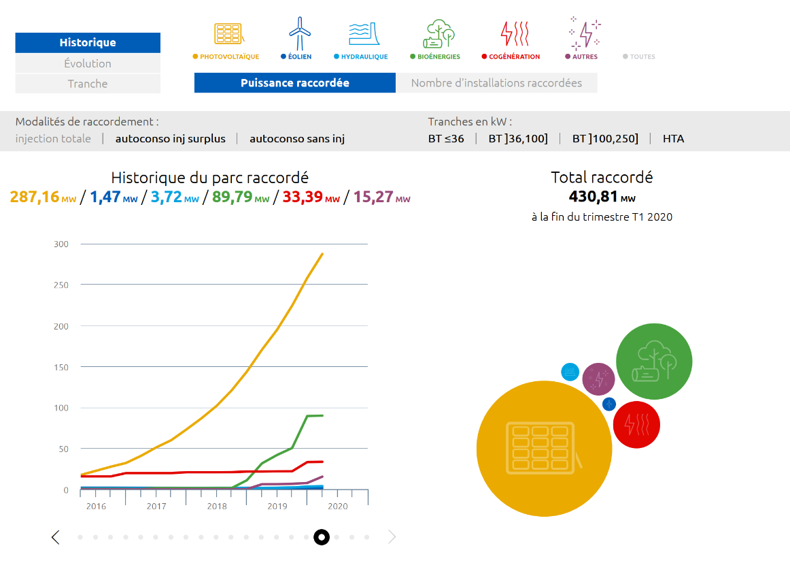The width and height of the screenshot is (790, 561).
Task: Go to previous quarter with left arrow
Action: coord(55,537)
